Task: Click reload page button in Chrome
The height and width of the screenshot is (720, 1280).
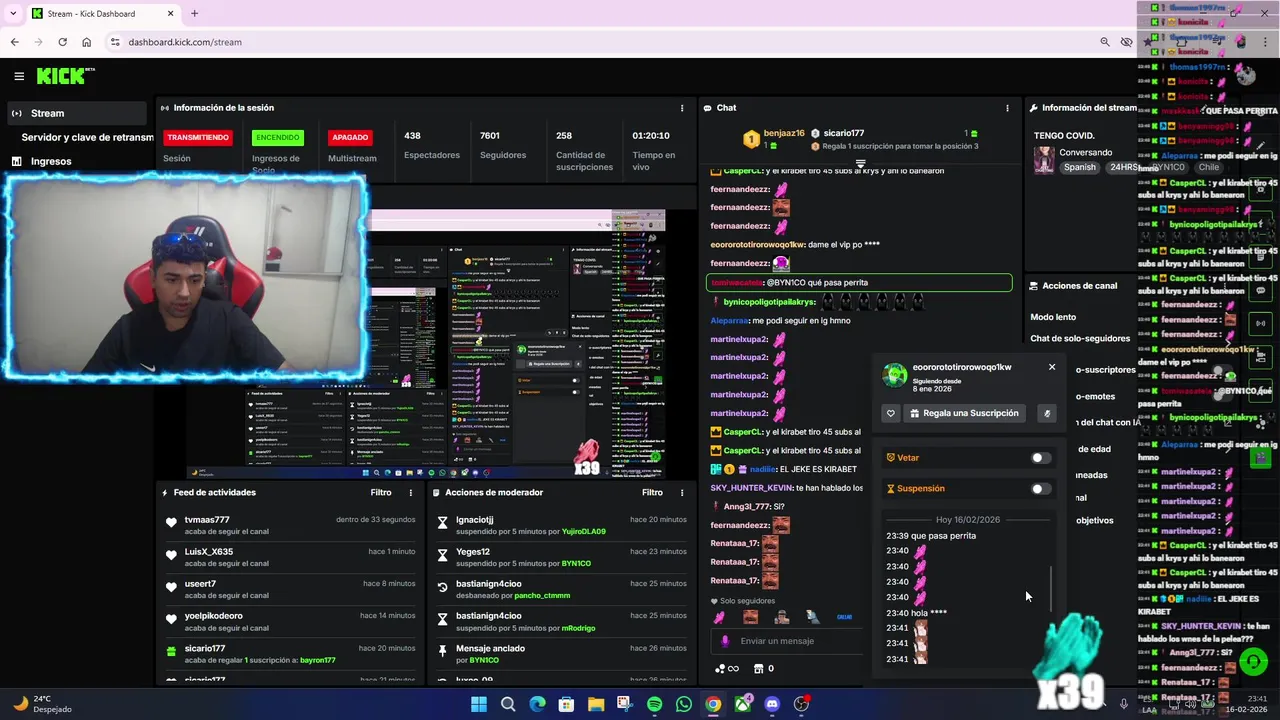Action: (62, 42)
